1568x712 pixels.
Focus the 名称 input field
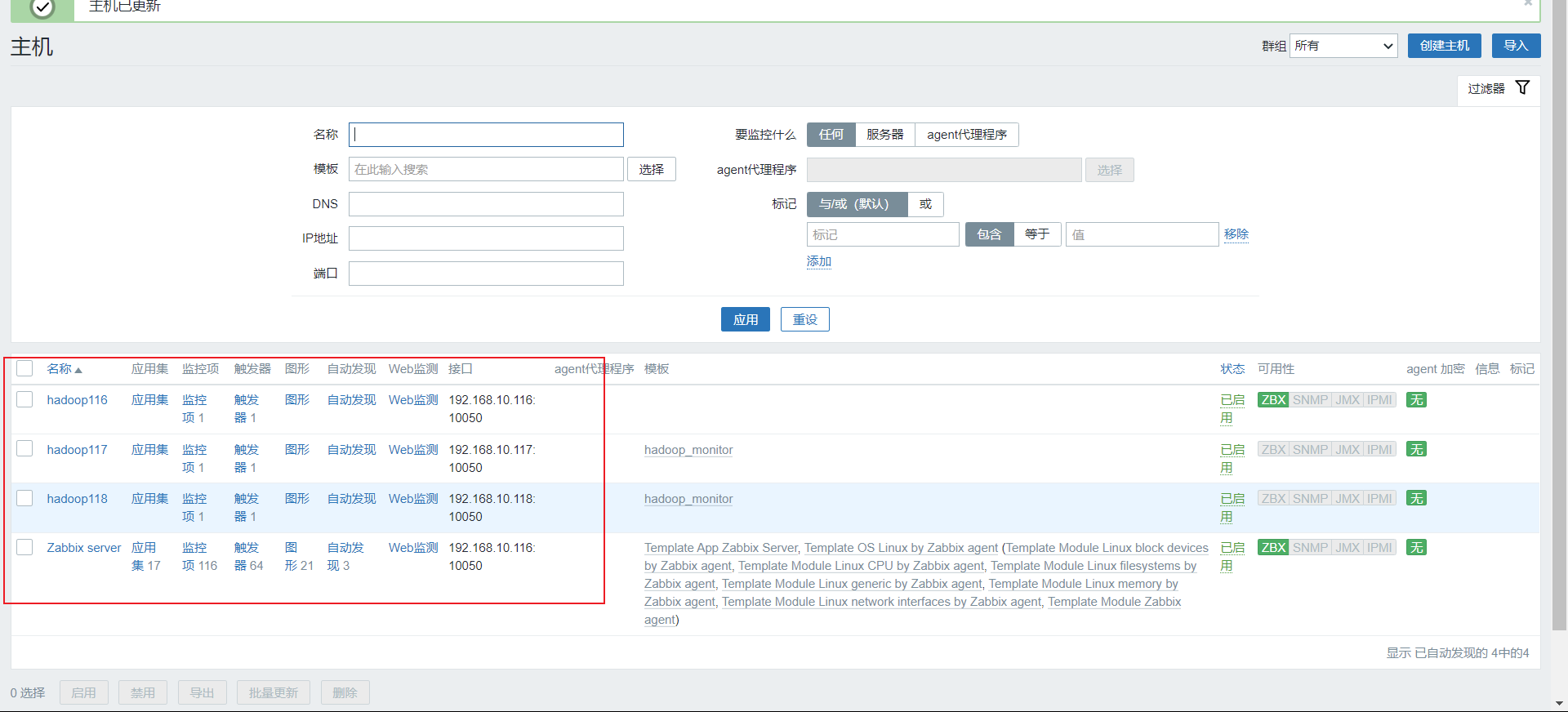[486, 135]
